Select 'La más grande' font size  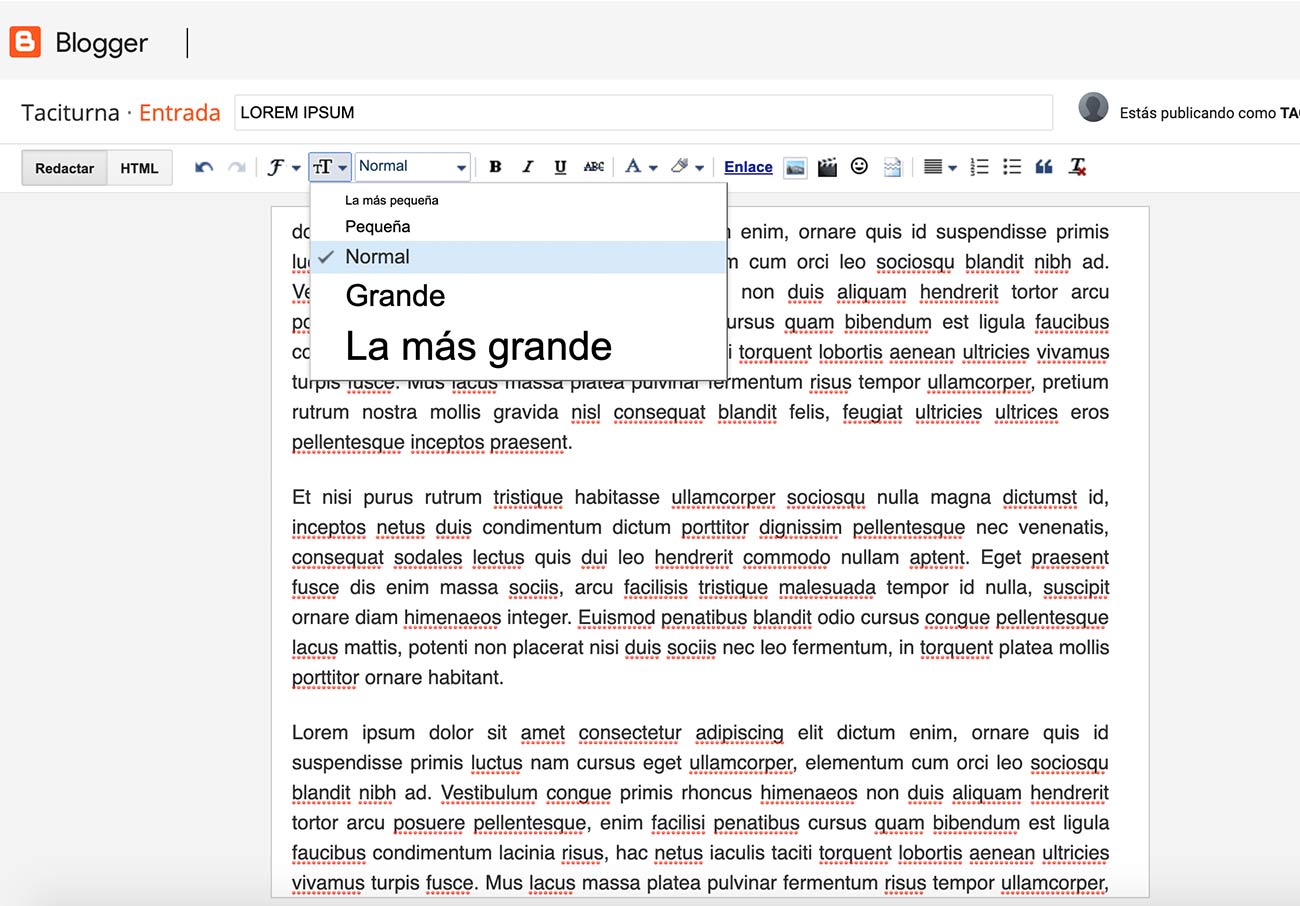click(x=478, y=346)
